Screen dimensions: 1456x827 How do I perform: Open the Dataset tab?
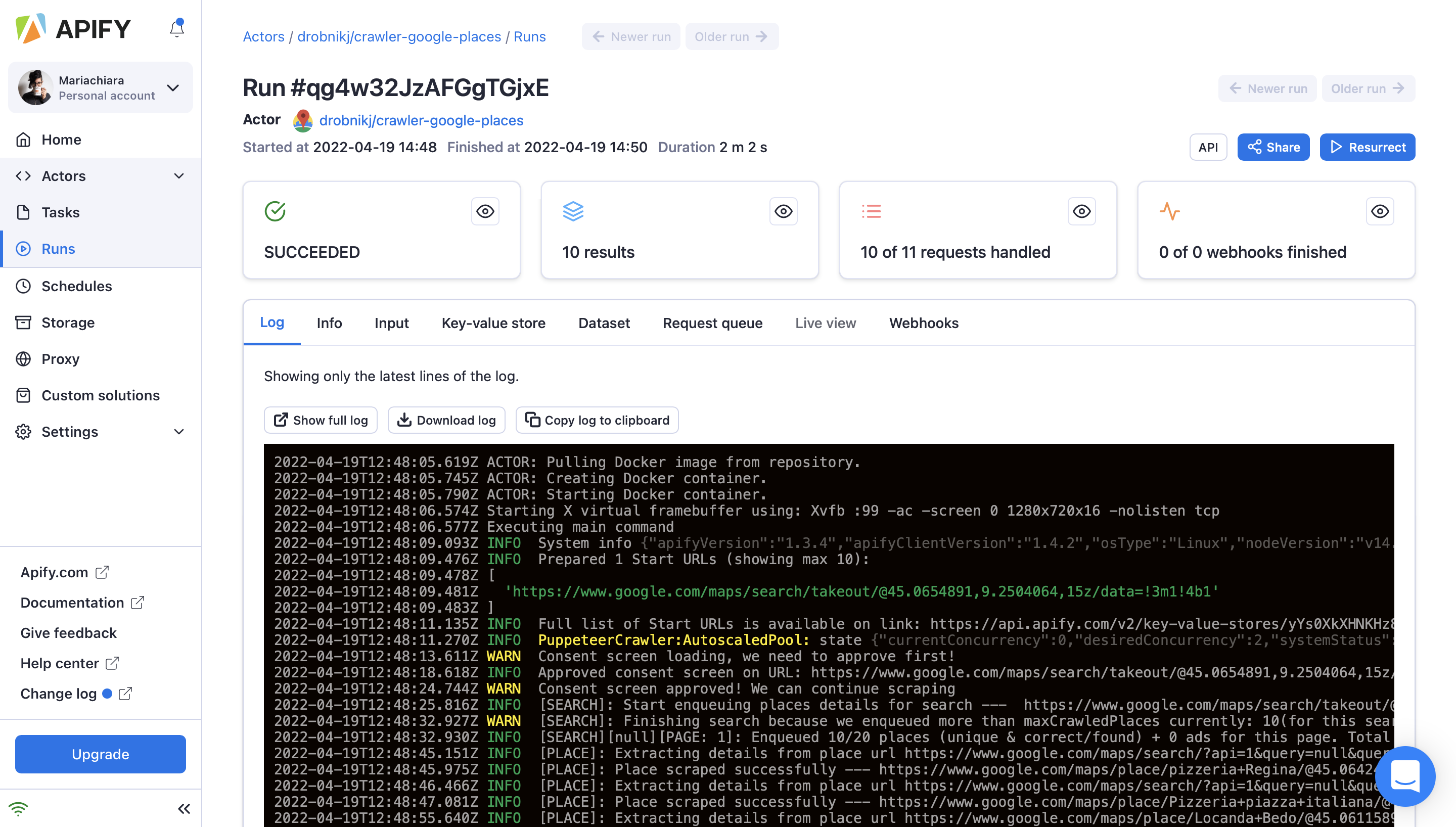pos(604,323)
